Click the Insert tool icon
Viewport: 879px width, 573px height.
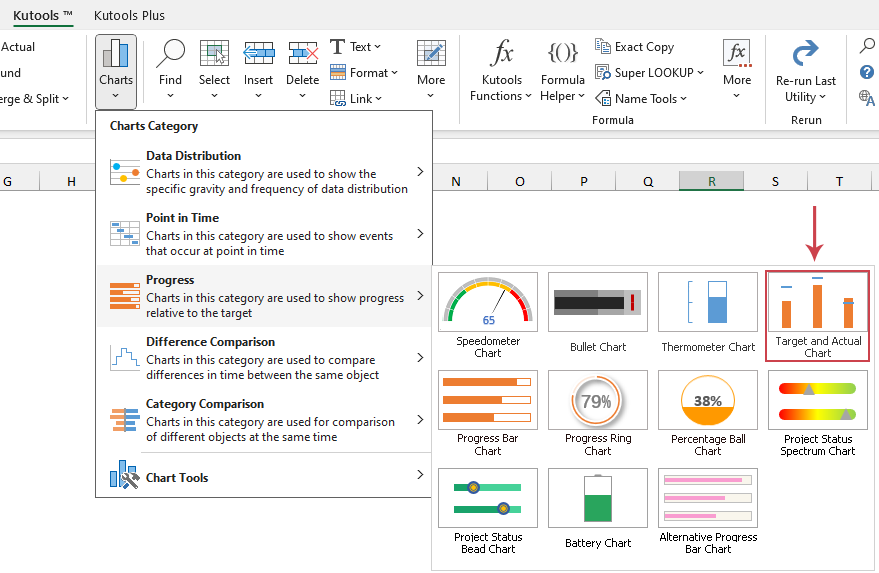coord(258,54)
